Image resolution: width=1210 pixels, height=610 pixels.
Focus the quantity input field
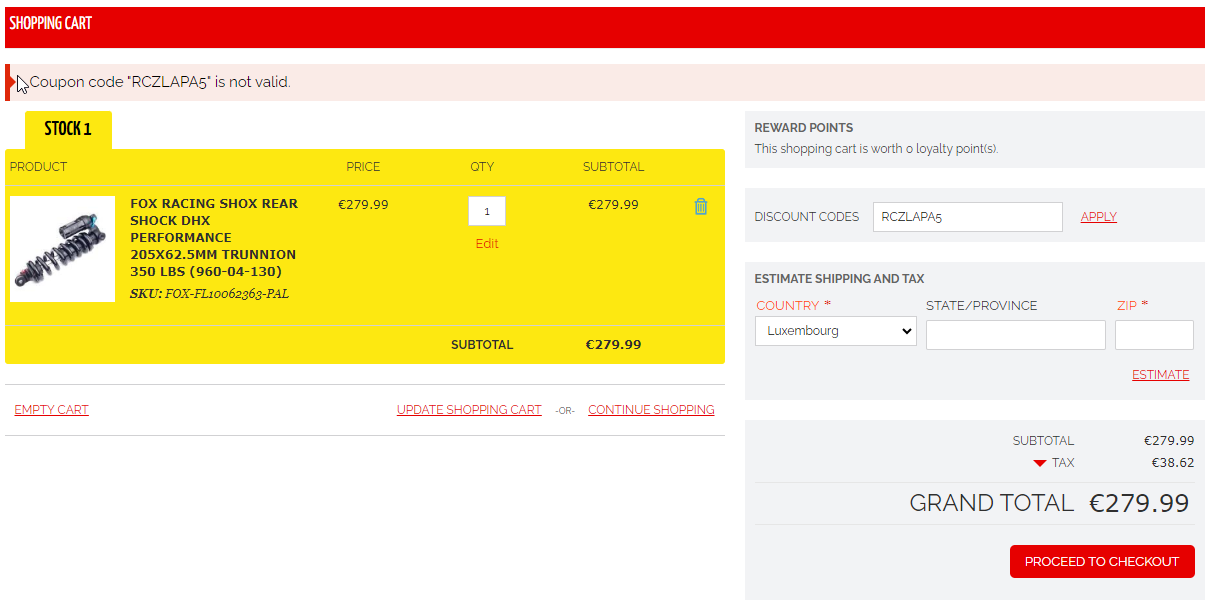tap(486, 211)
